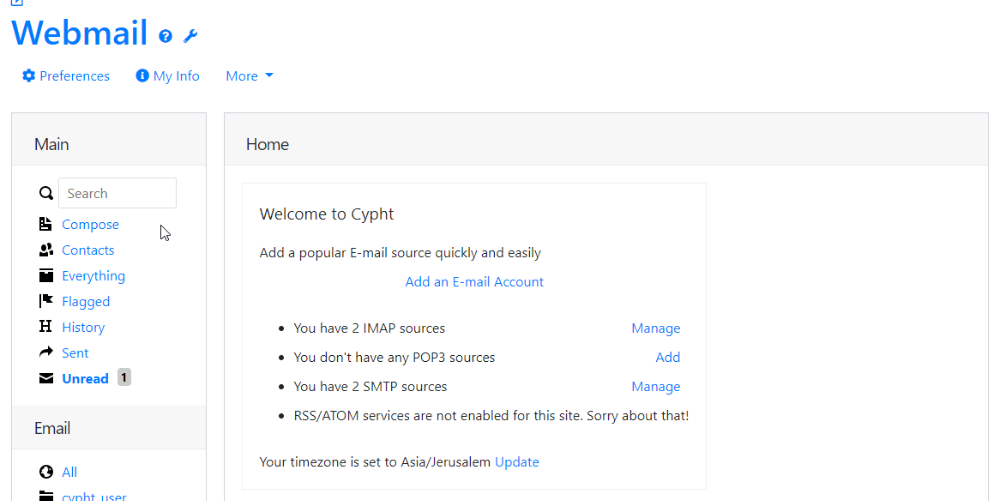Click the Contacts people icon
The width and height of the screenshot is (1000, 501).
46,250
